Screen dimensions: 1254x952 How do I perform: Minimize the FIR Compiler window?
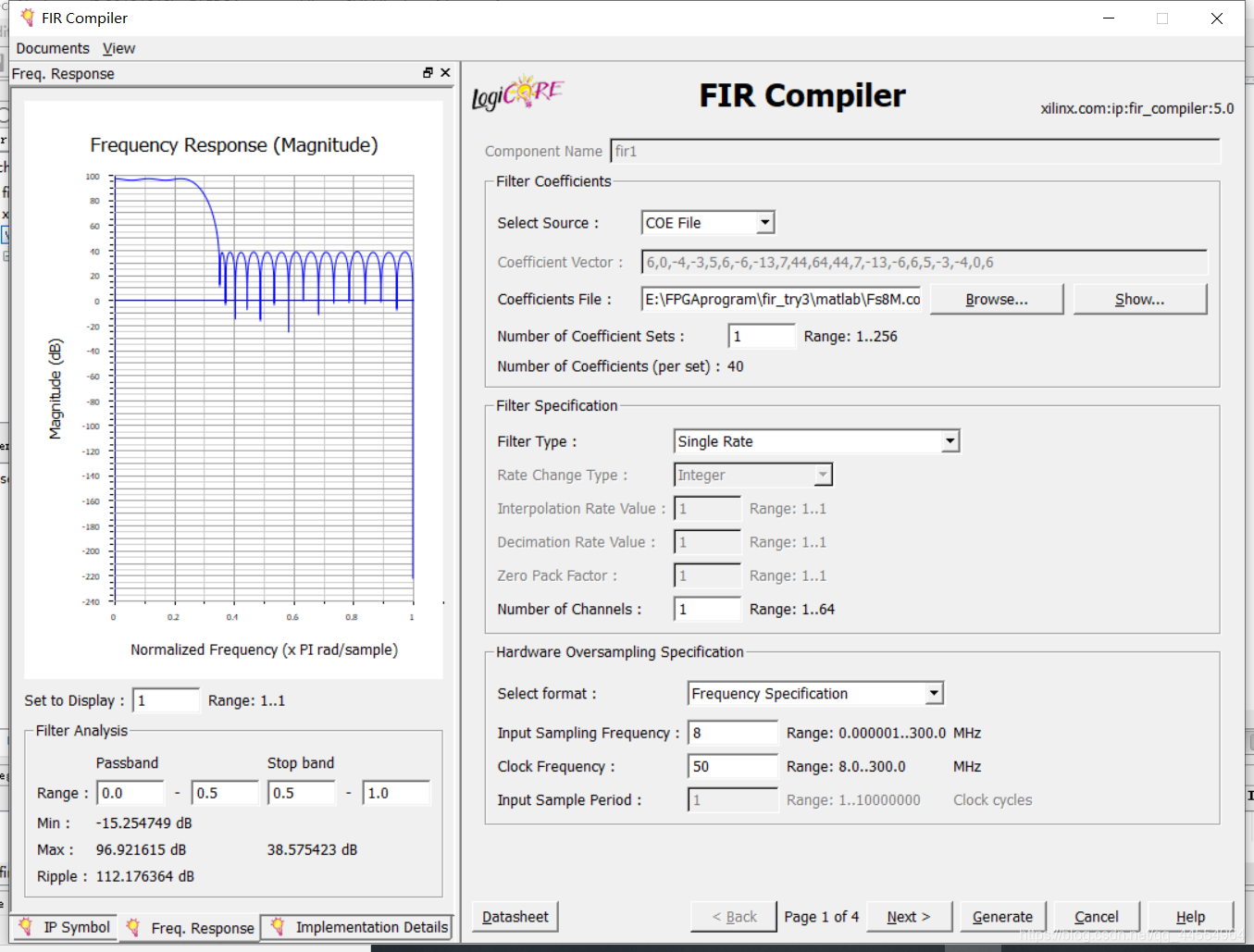pyautogui.click(x=1109, y=19)
